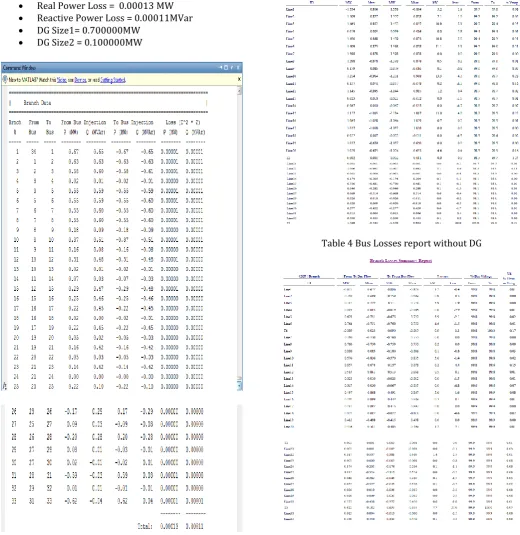Click the Command Window minimize arrow icon
This screenshot has width=520, height=535.
220,68
